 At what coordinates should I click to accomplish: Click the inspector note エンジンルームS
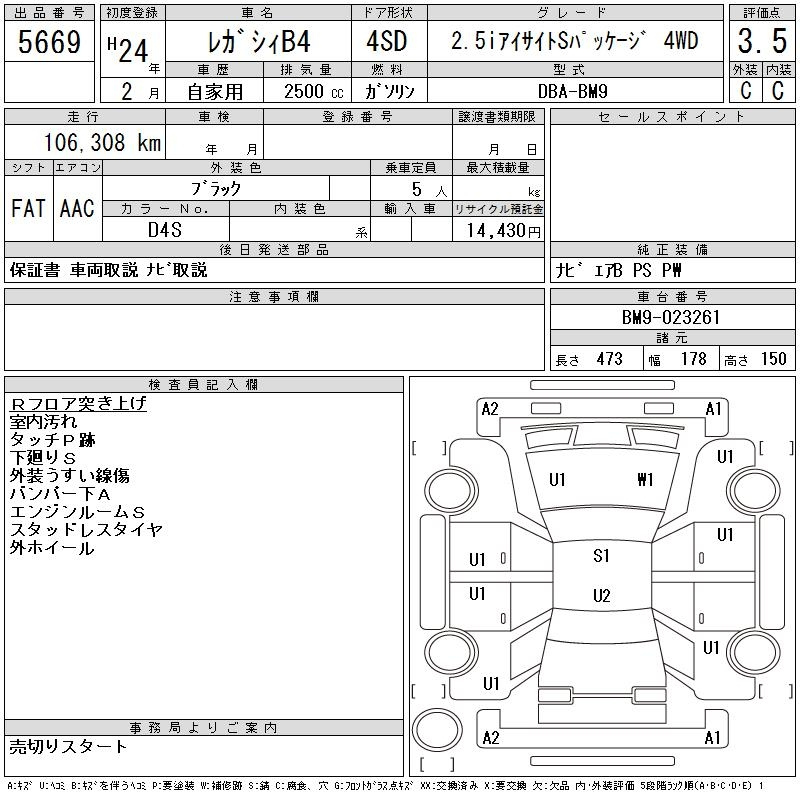point(77,512)
